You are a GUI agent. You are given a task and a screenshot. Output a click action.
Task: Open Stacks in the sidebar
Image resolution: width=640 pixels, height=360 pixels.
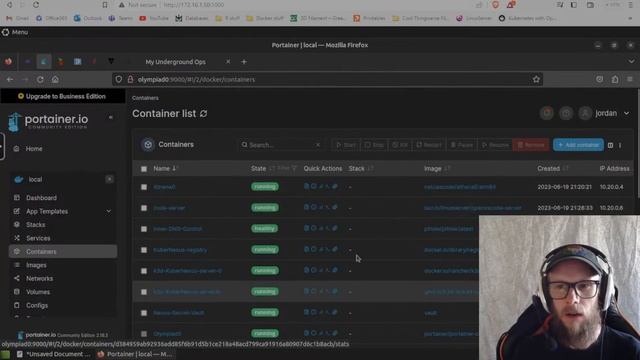pyautogui.click(x=36, y=225)
